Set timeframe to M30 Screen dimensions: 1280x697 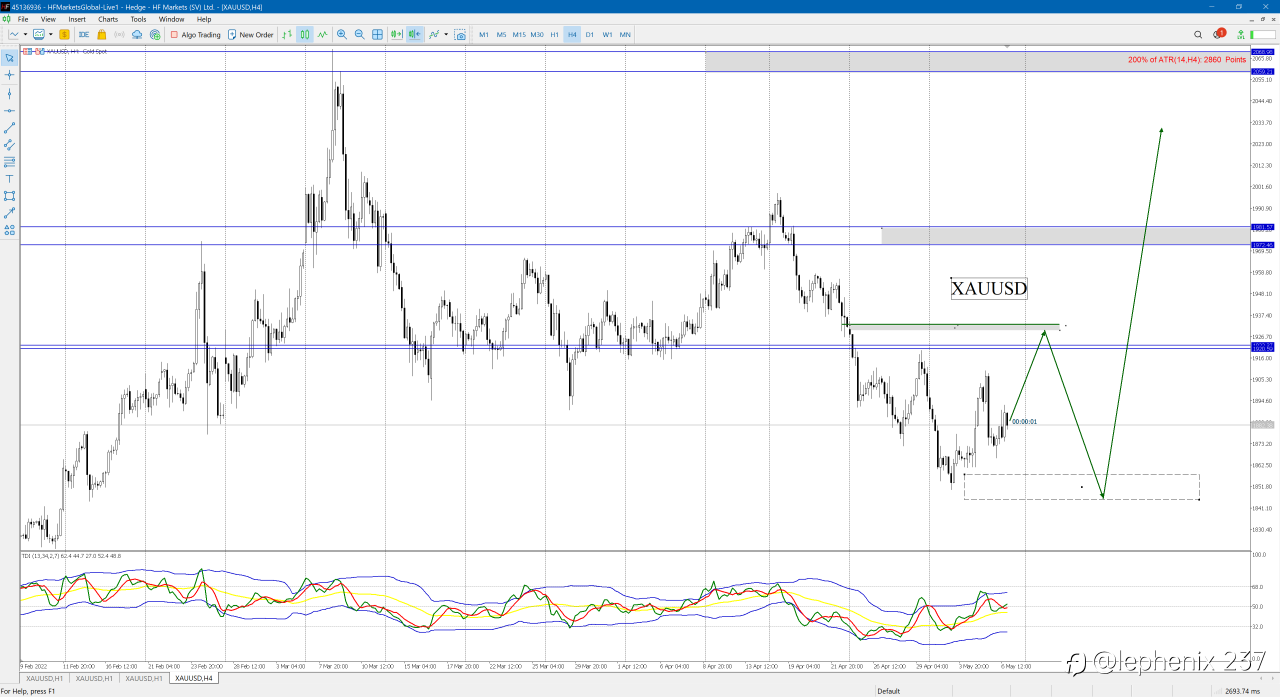537,34
